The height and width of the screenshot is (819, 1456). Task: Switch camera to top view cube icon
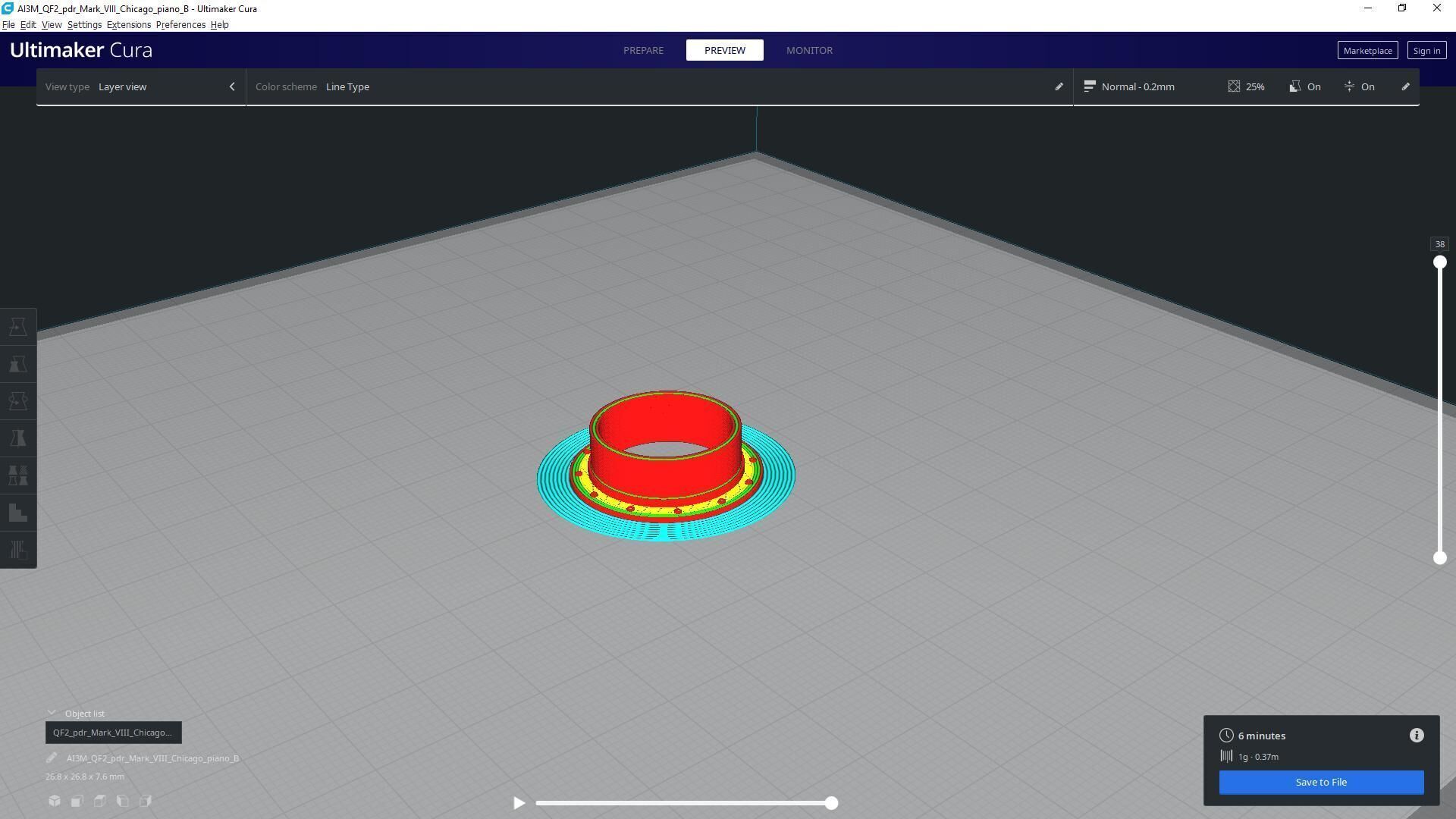pos(100,801)
